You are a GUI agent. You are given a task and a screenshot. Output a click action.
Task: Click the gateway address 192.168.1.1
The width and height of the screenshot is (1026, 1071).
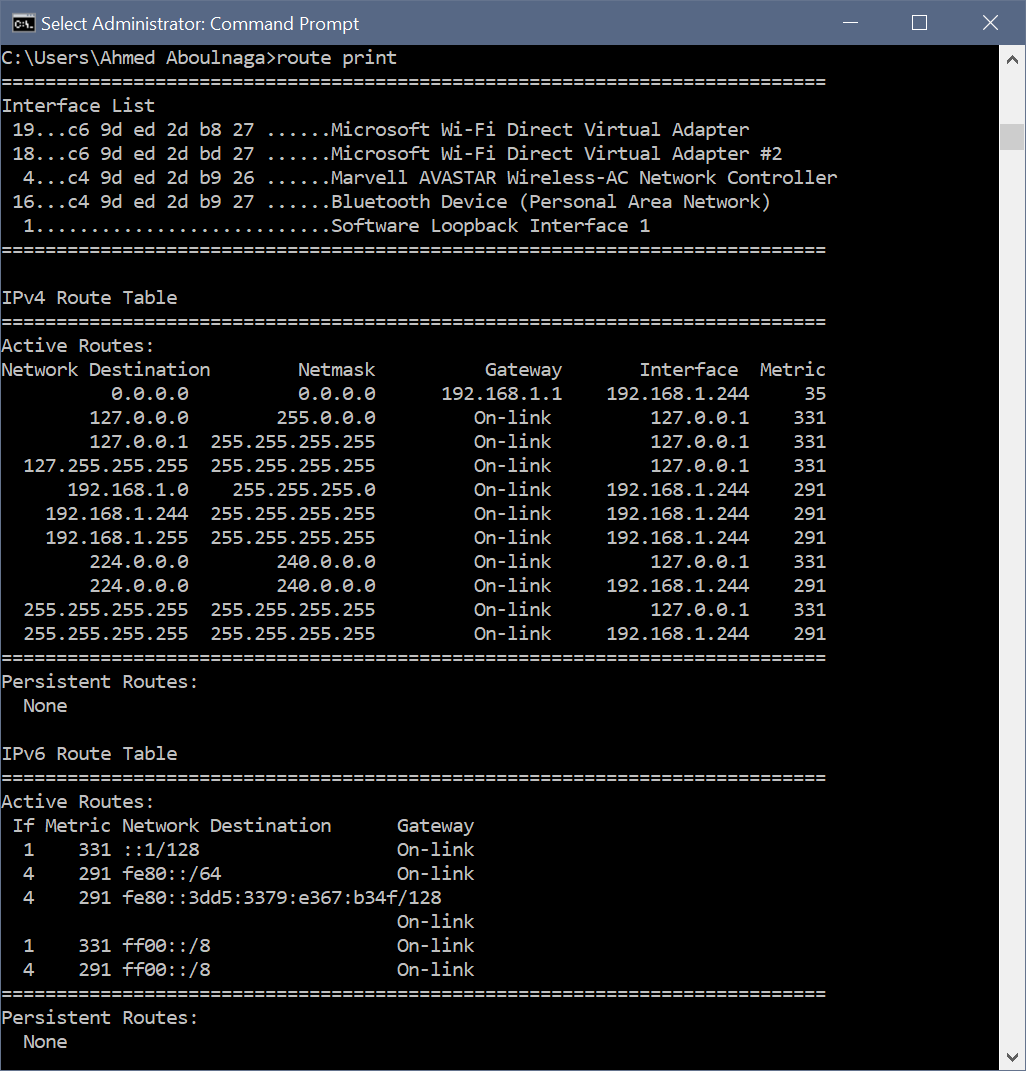(502, 394)
